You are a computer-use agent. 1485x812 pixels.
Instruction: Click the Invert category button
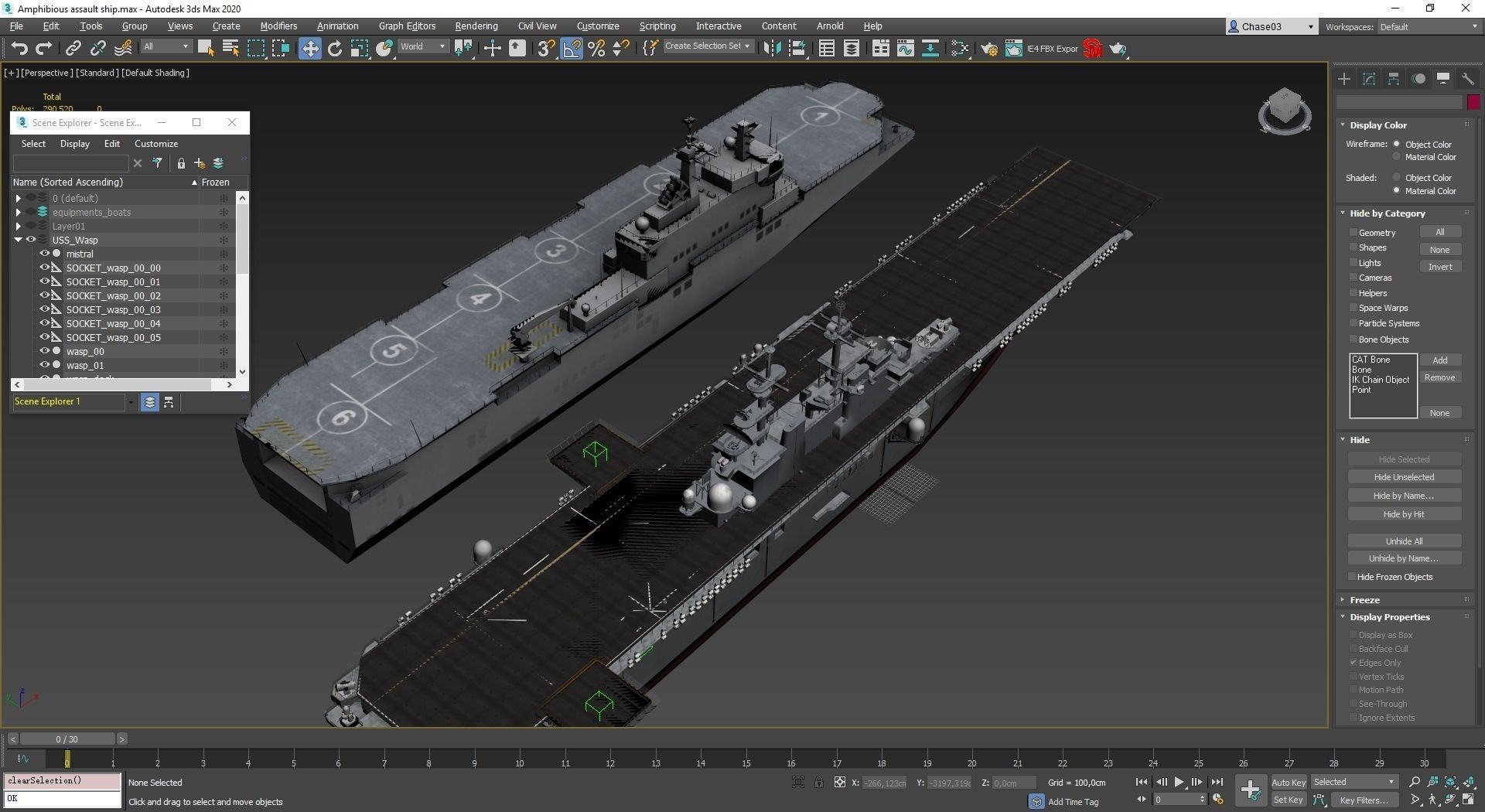click(x=1440, y=267)
